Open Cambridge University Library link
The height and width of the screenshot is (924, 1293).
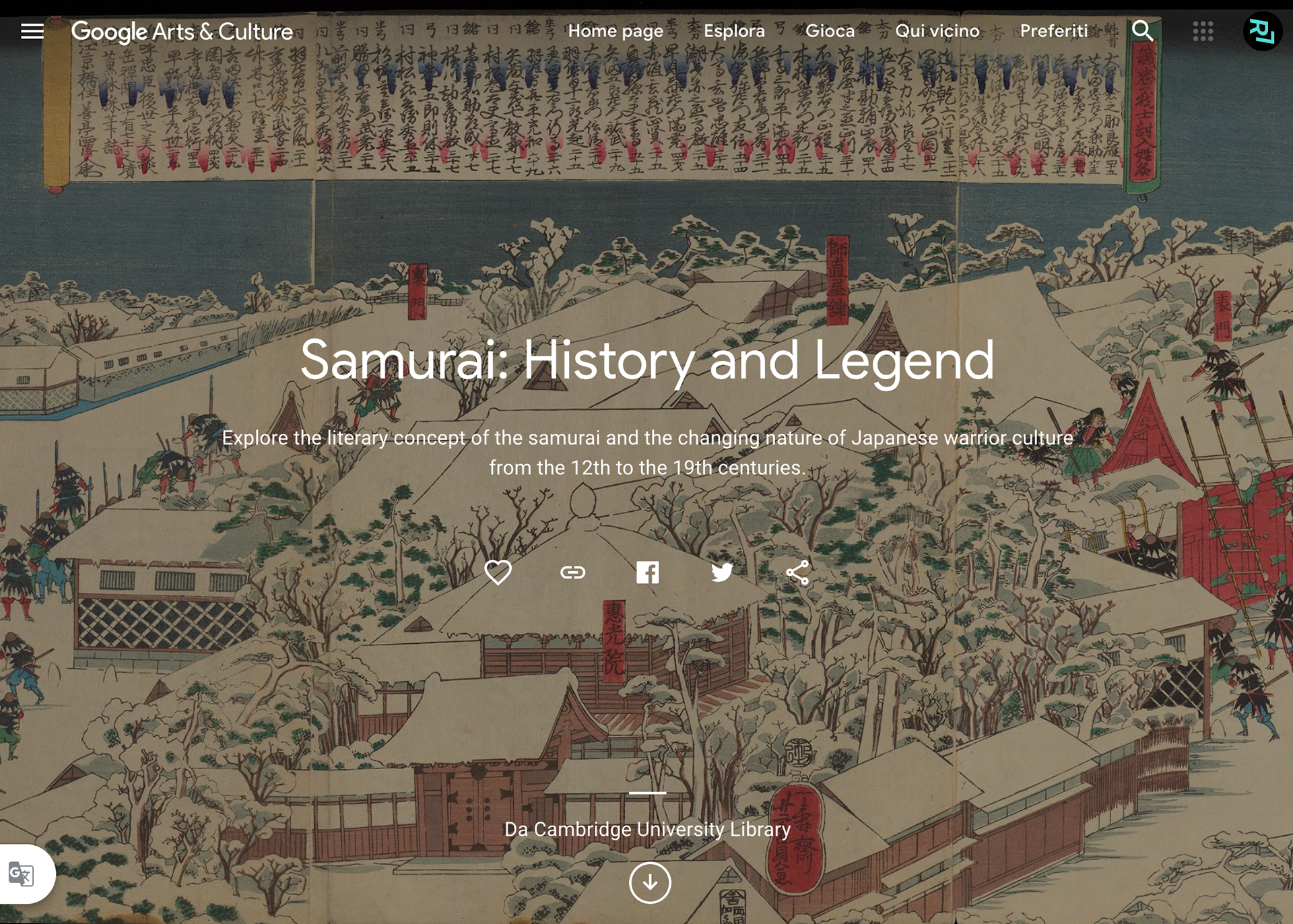pos(647,829)
